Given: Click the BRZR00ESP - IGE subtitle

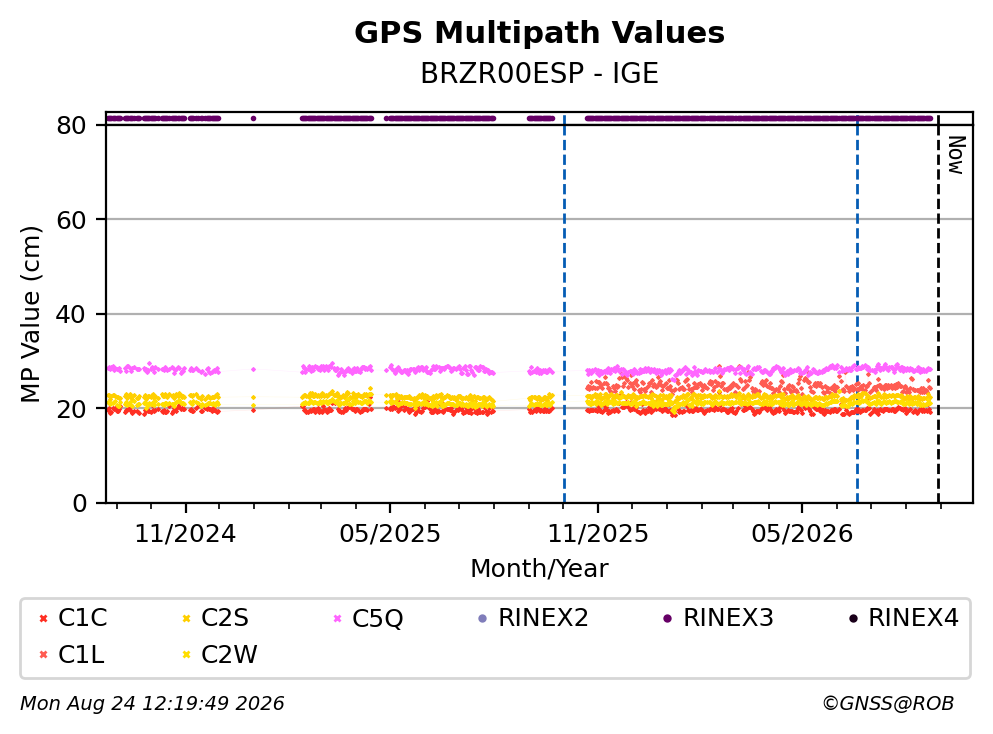Looking at the screenshot, I should (x=540, y=73).
